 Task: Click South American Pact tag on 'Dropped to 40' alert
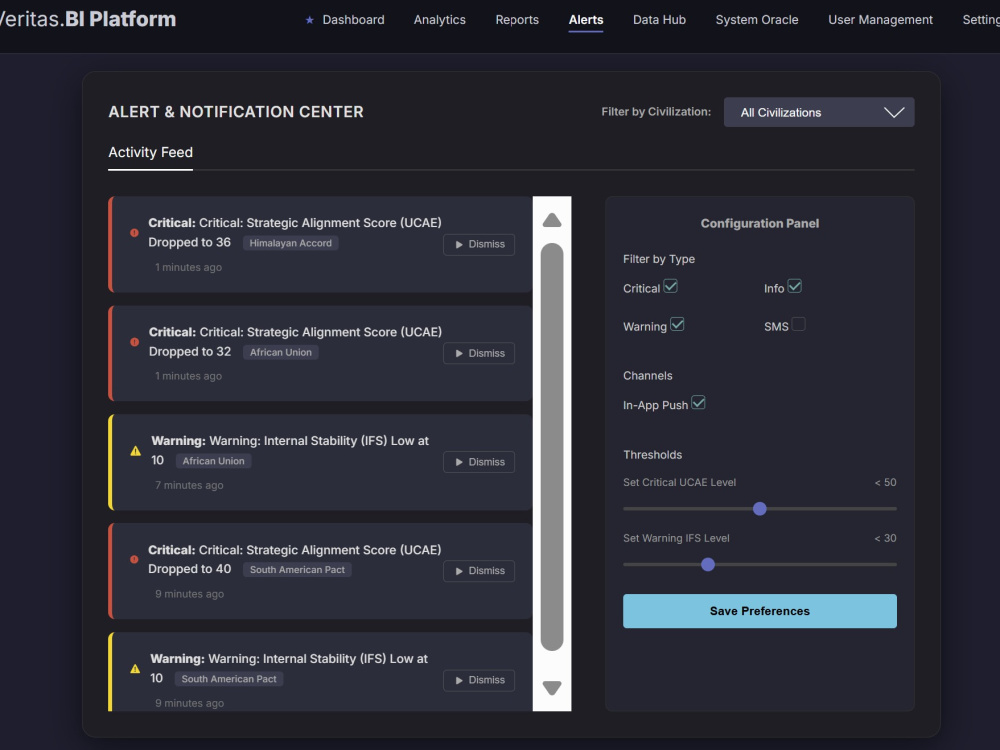tap(297, 570)
